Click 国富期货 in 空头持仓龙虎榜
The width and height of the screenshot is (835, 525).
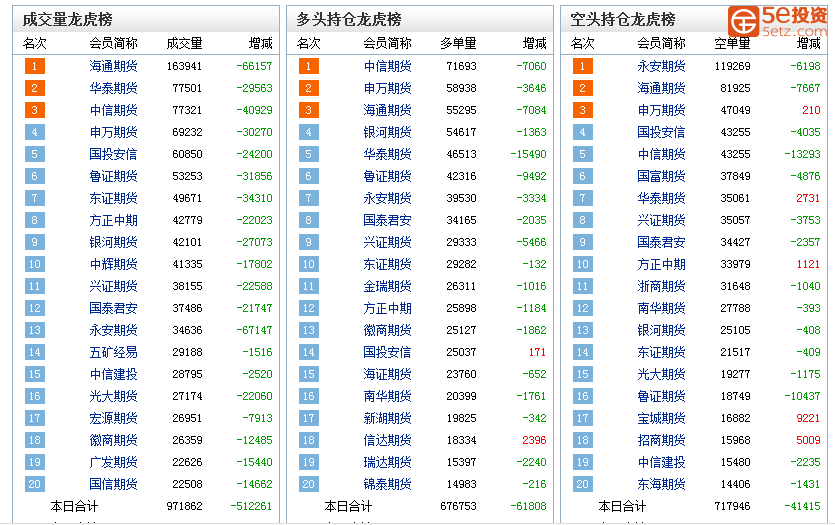pos(661,176)
